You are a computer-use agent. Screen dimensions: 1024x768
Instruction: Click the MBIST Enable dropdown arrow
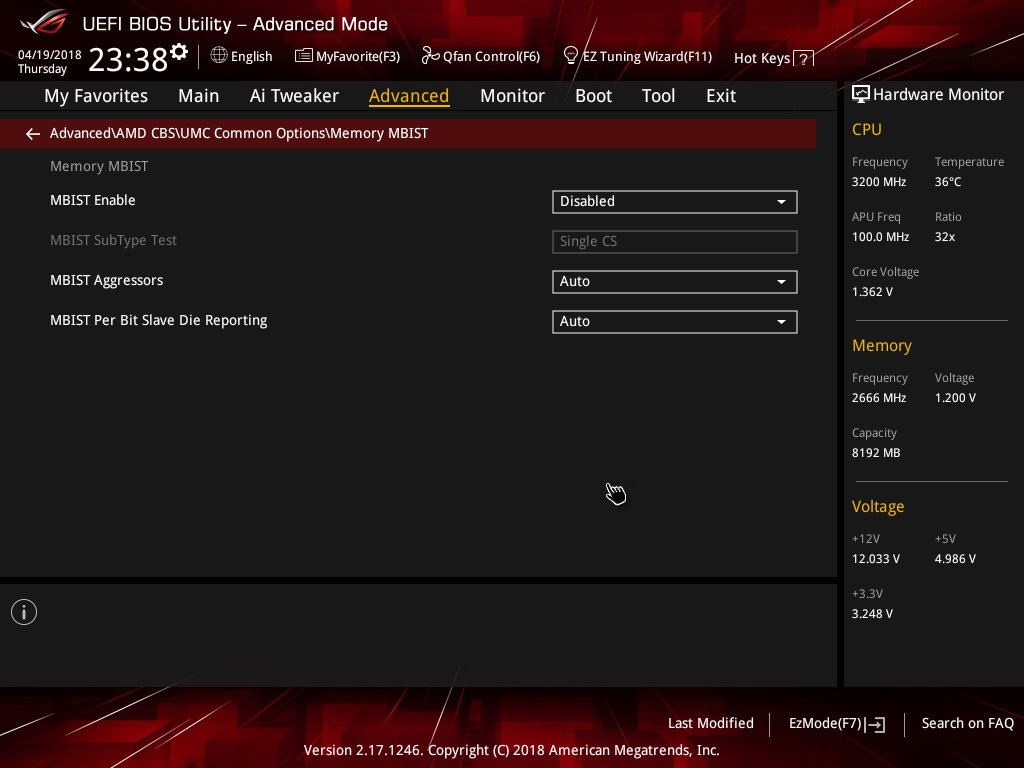click(781, 202)
